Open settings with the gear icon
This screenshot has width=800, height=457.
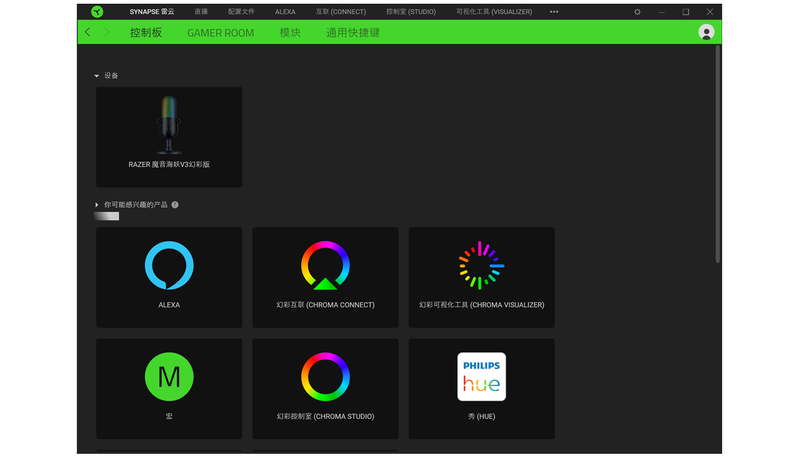pyautogui.click(x=637, y=11)
